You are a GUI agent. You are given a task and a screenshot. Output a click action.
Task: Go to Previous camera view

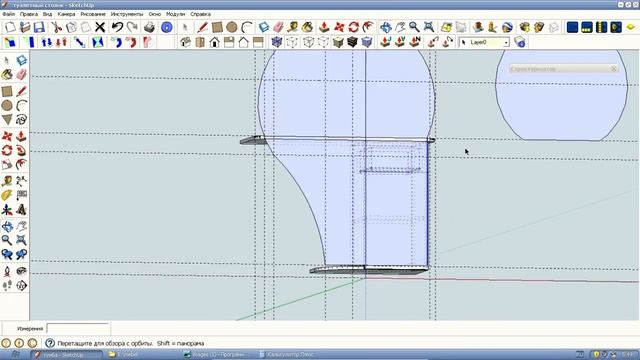(x=7, y=255)
